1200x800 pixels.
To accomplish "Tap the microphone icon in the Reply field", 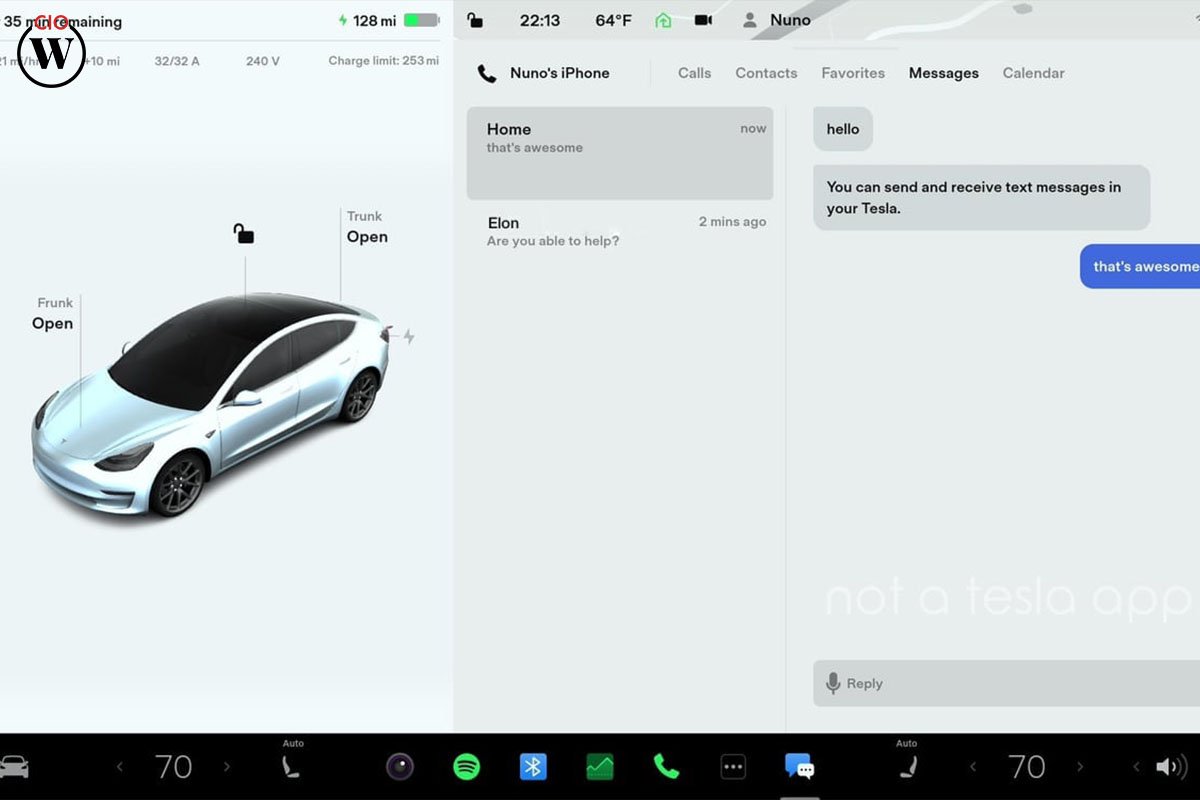I will [x=833, y=683].
